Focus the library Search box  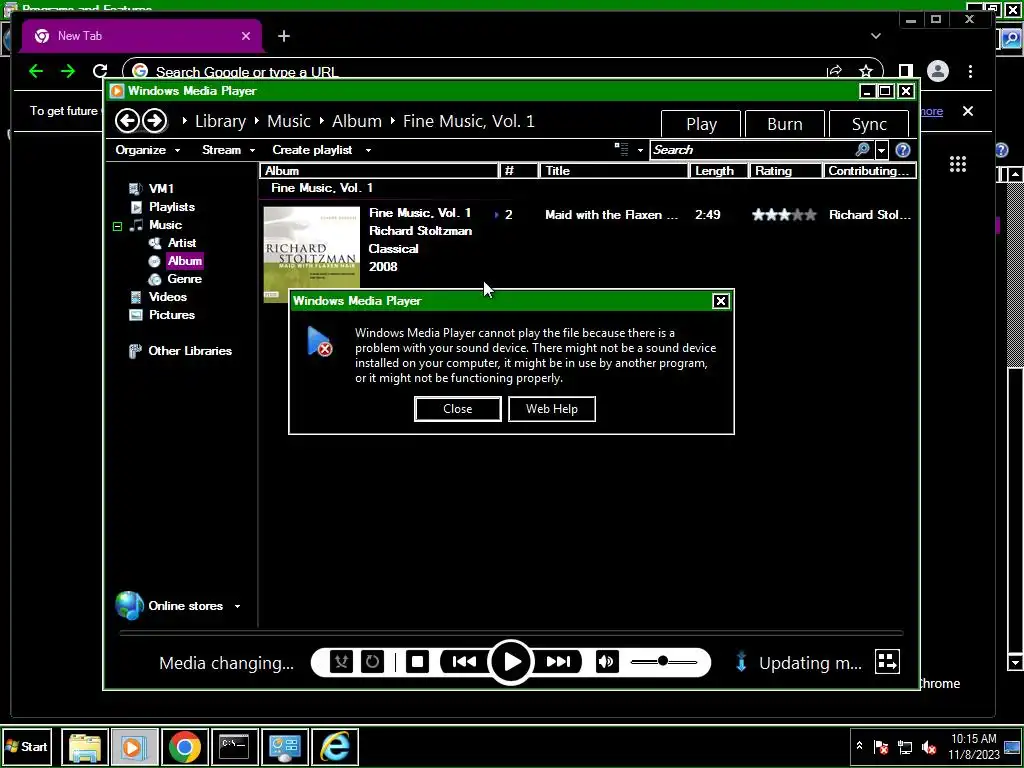coord(752,150)
